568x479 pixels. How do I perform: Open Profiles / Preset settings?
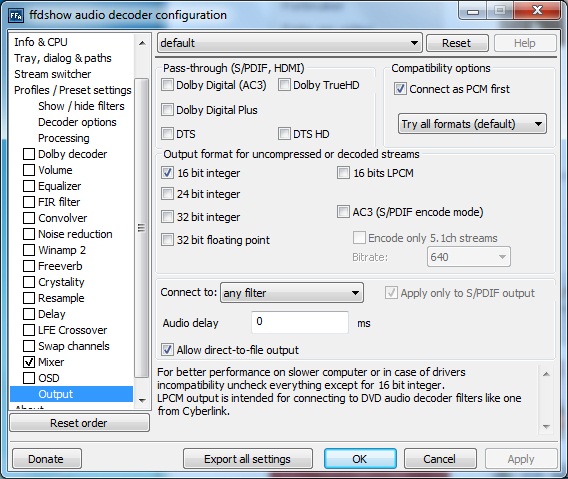(x=72, y=90)
